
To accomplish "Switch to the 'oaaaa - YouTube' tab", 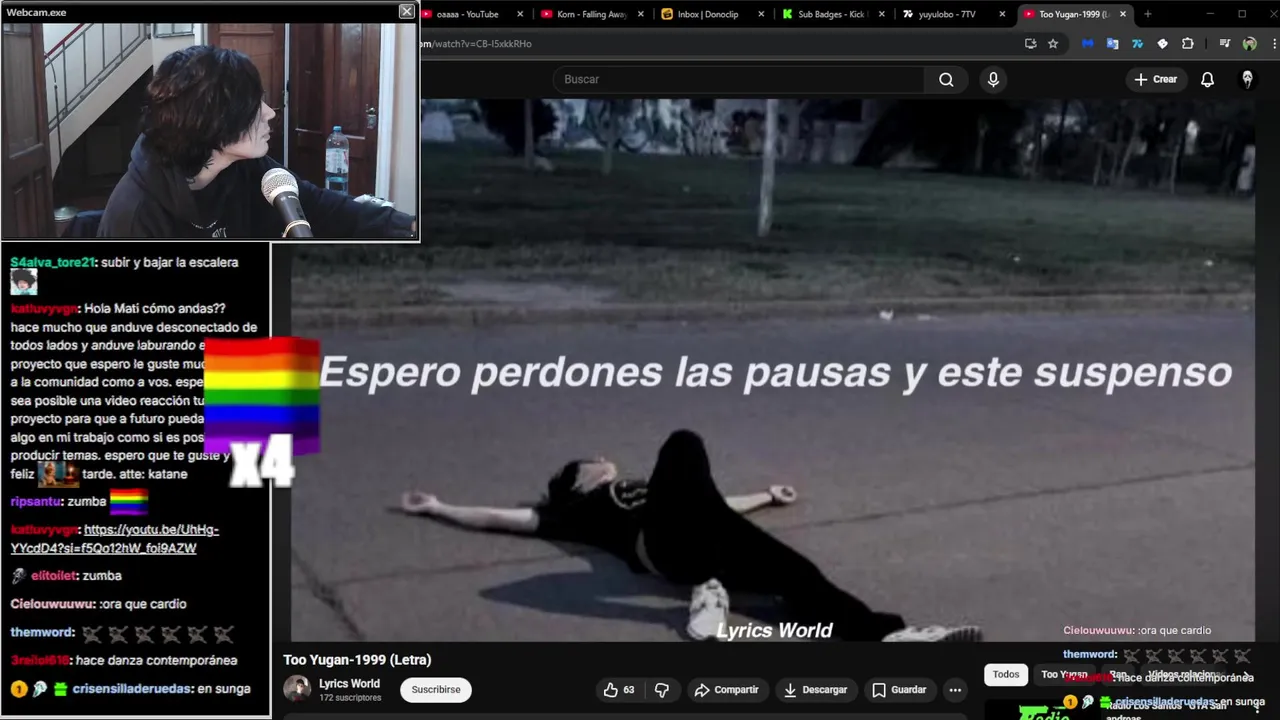I will pyautogui.click(x=466, y=14).
